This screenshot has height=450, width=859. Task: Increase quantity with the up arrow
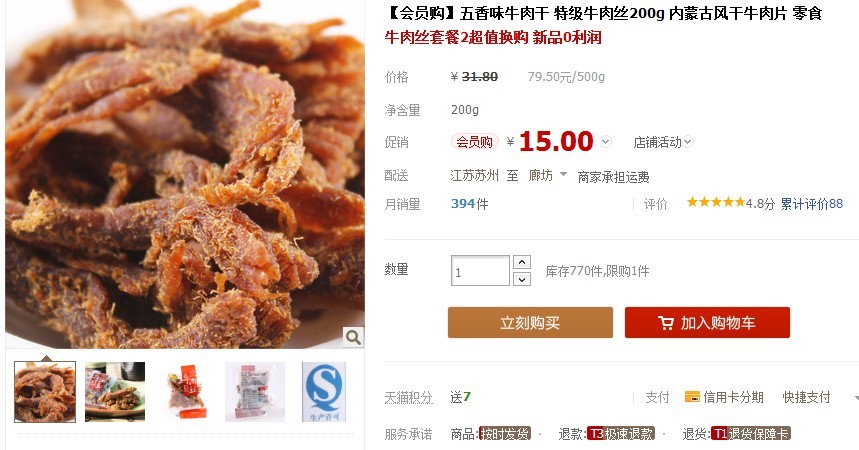pyautogui.click(x=522, y=262)
